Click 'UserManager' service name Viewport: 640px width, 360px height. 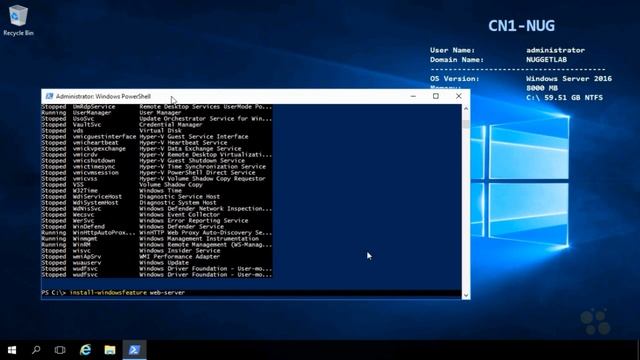(92, 113)
